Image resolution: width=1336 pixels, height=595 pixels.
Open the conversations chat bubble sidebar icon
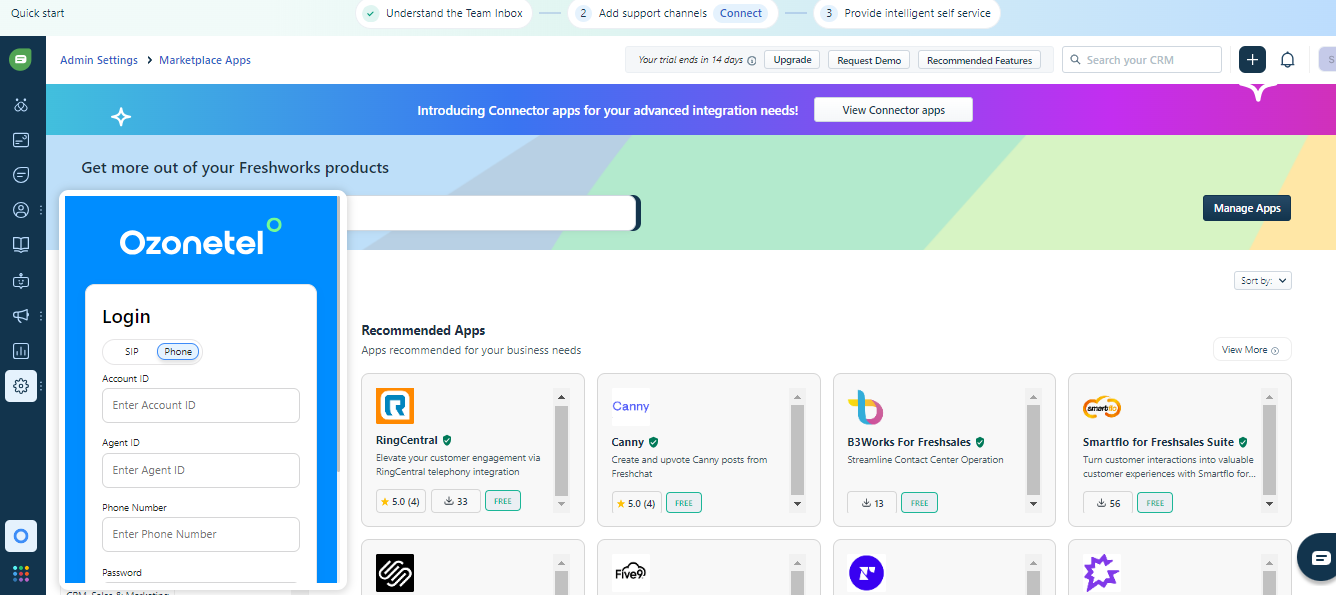click(21, 175)
